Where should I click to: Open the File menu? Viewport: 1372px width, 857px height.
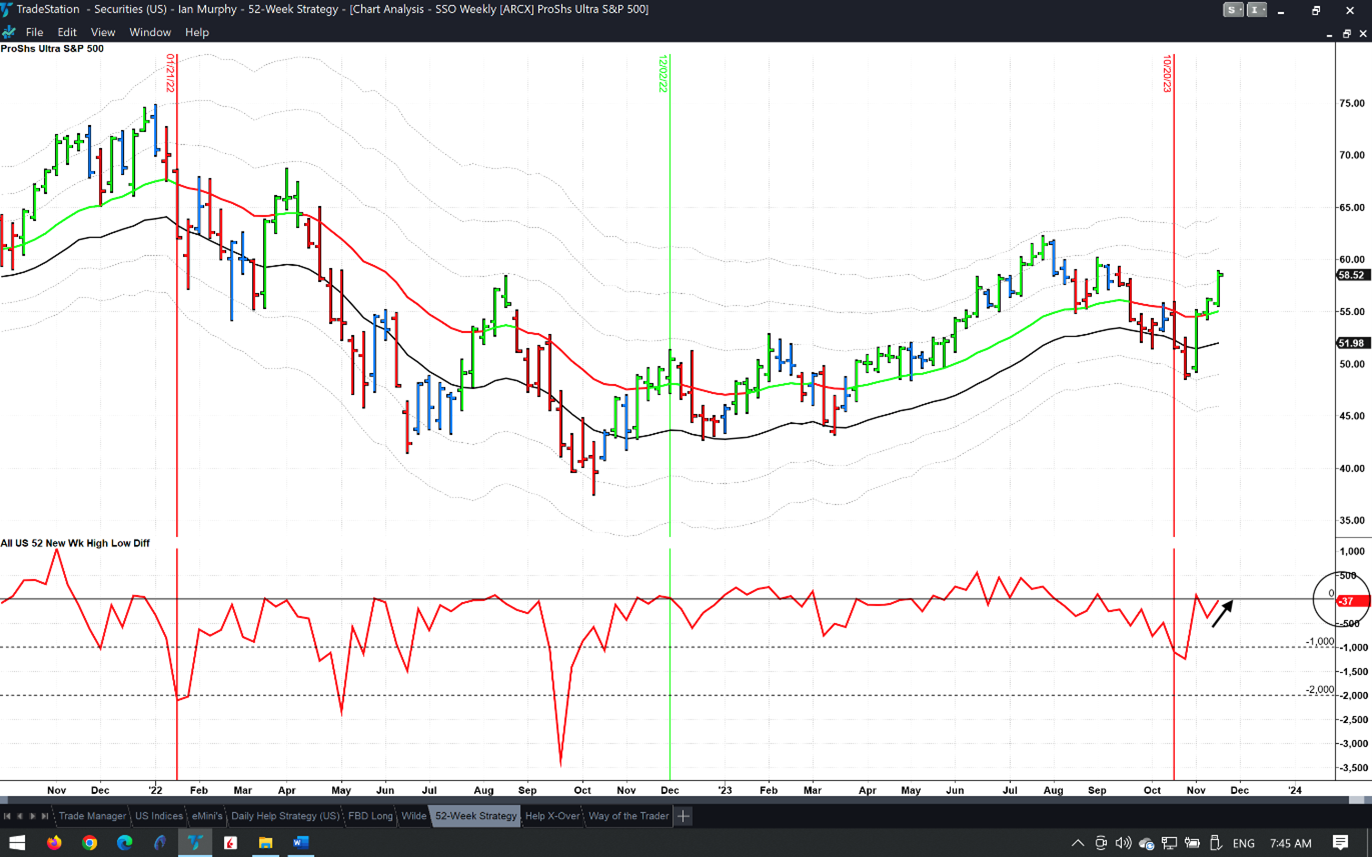click(x=34, y=32)
